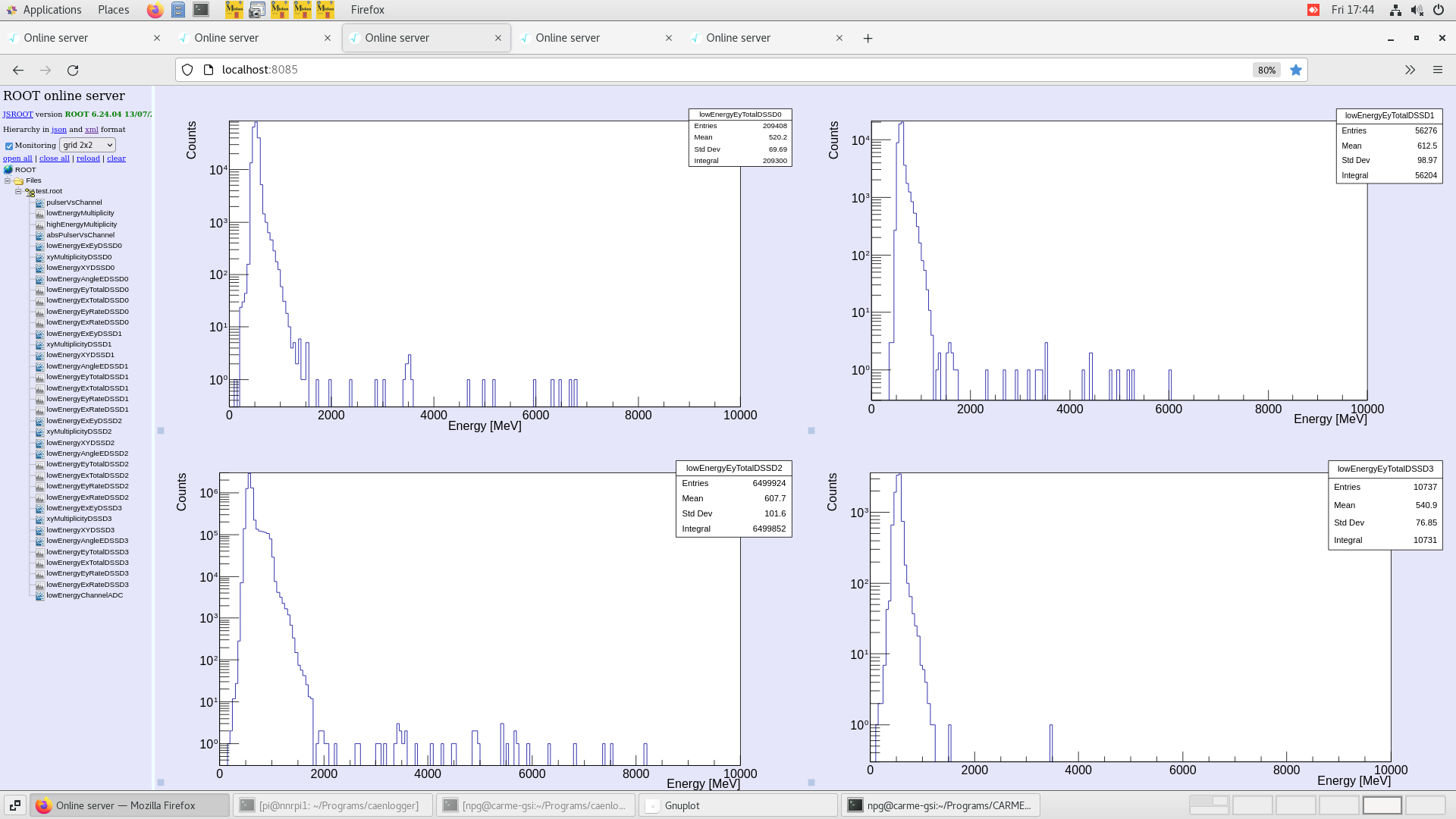Viewport: 1456px width, 819px height.
Task: Click the lowEnergyMultiplicity 1D histogram icon
Action: 39,213
